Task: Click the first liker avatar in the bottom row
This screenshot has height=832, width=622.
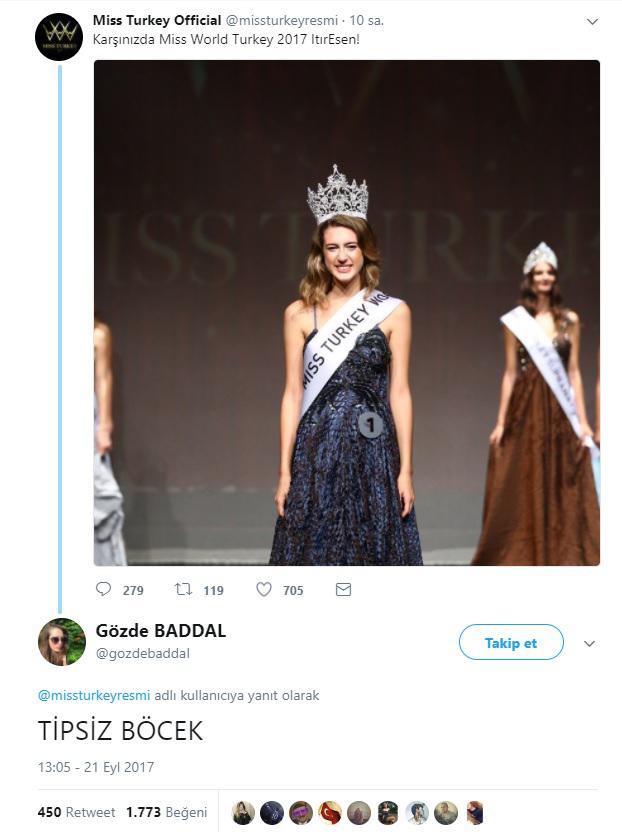Action: 243,813
